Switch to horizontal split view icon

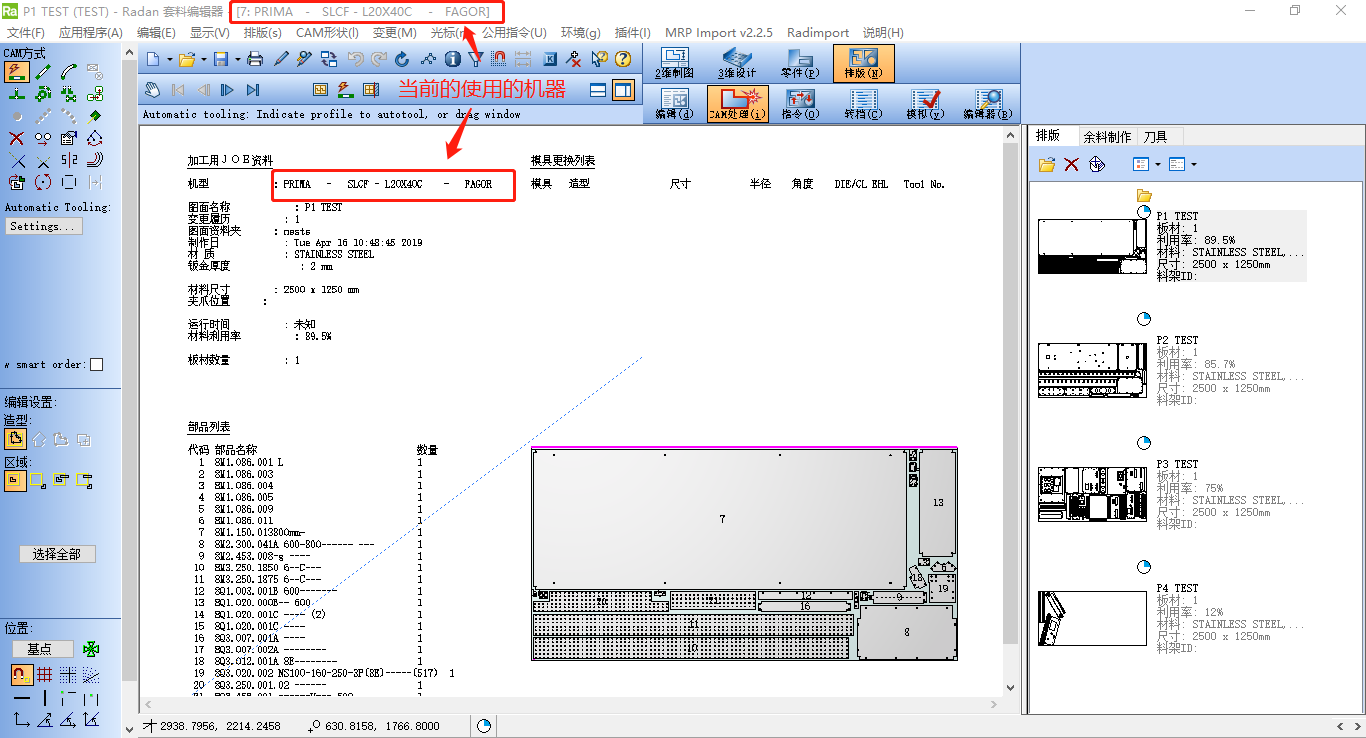click(598, 90)
